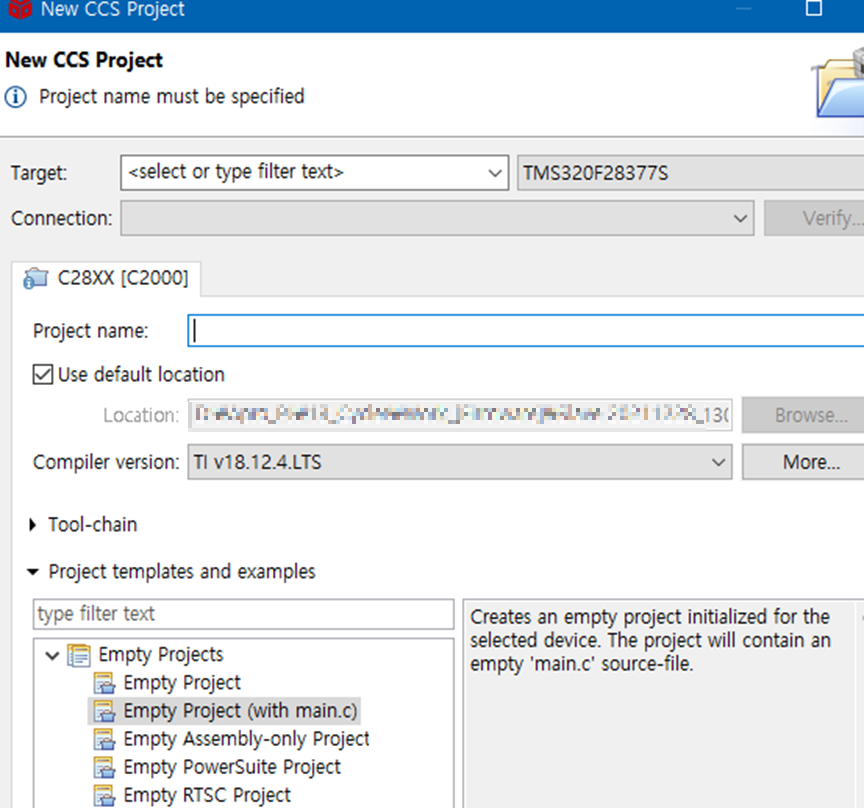
Task: Expand the Tool-chain section
Action: (33, 525)
